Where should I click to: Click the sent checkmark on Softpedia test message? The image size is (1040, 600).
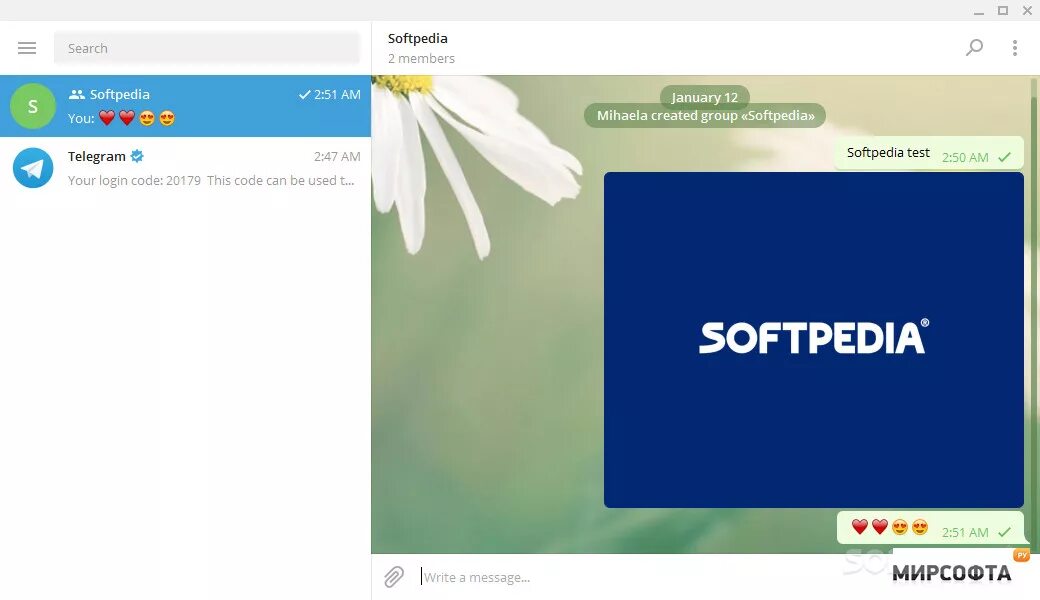1004,157
